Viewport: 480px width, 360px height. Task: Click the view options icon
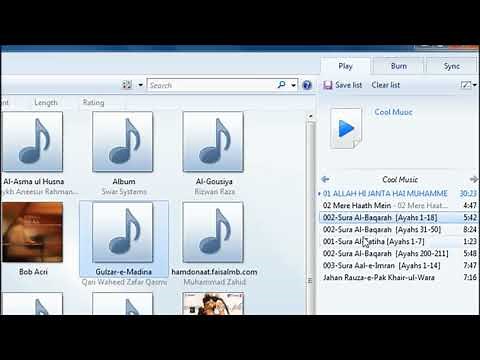click(127, 85)
